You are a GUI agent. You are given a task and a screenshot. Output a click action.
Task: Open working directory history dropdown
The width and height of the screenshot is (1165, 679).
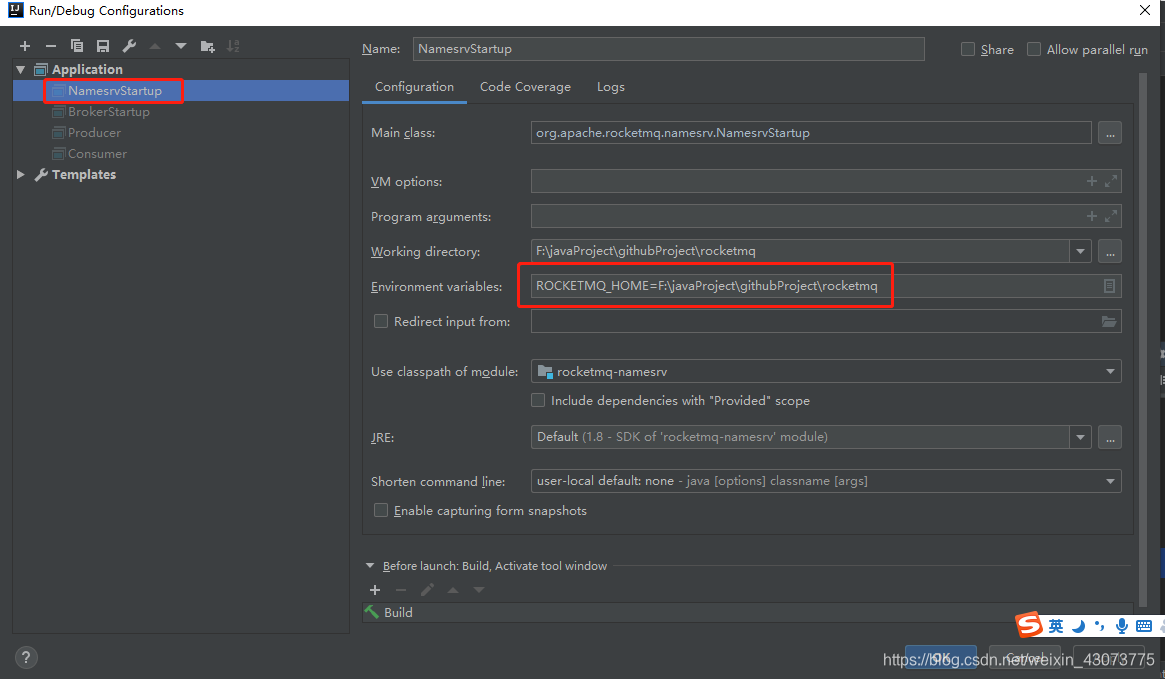tap(1080, 251)
